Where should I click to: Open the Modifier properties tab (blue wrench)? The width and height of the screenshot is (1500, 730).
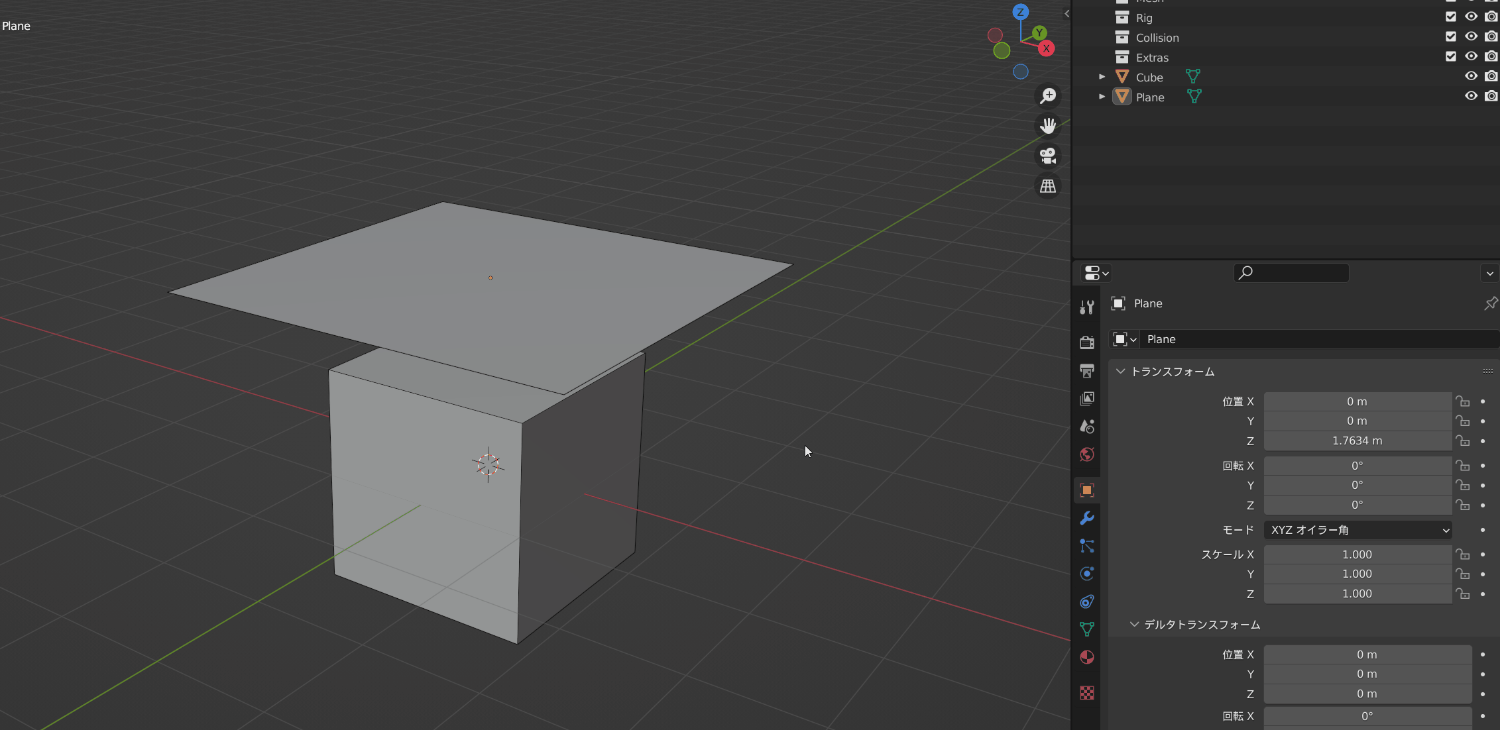(x=1087, y=518)
